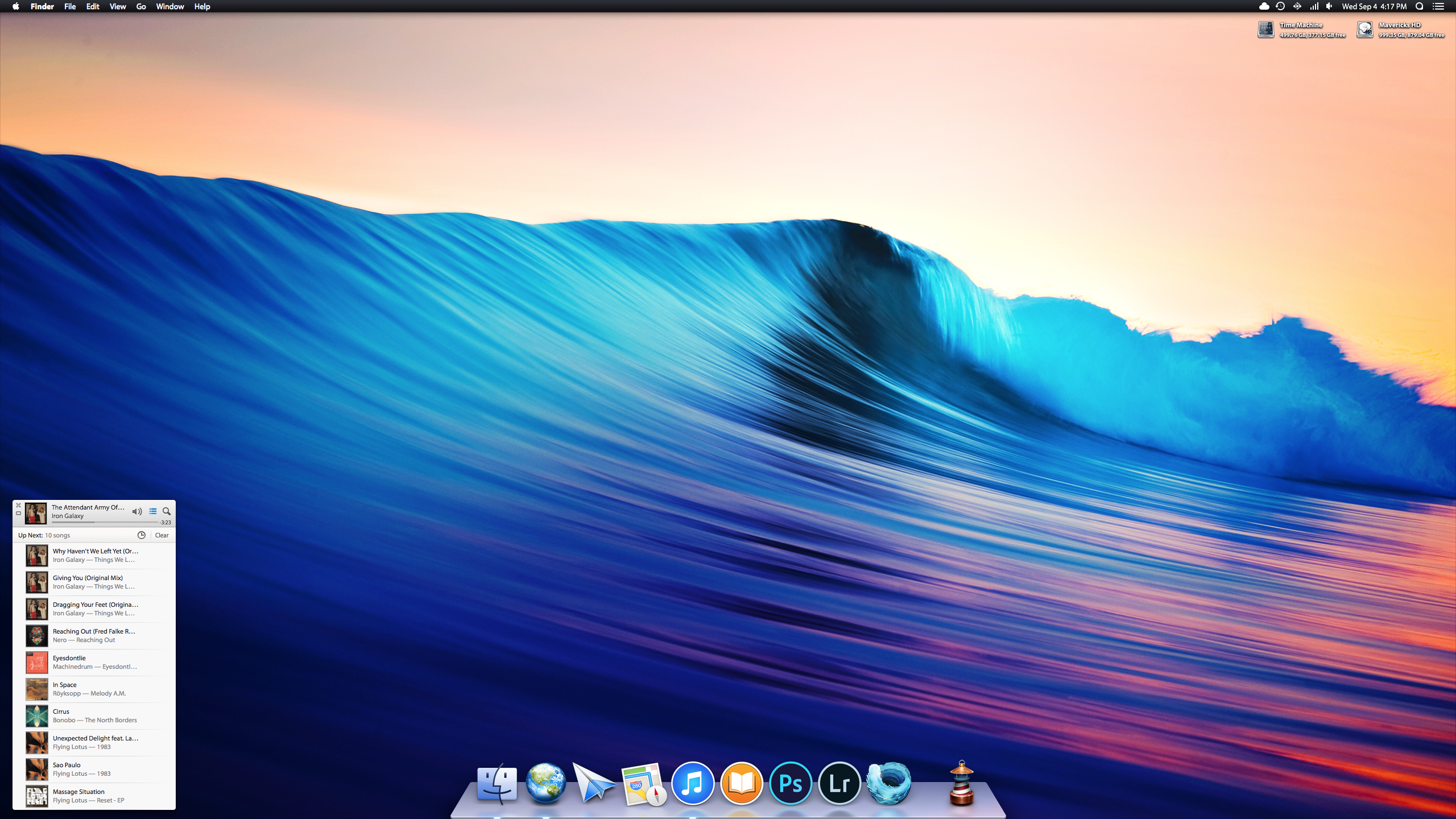Open the Go menu

click(141, 7)
